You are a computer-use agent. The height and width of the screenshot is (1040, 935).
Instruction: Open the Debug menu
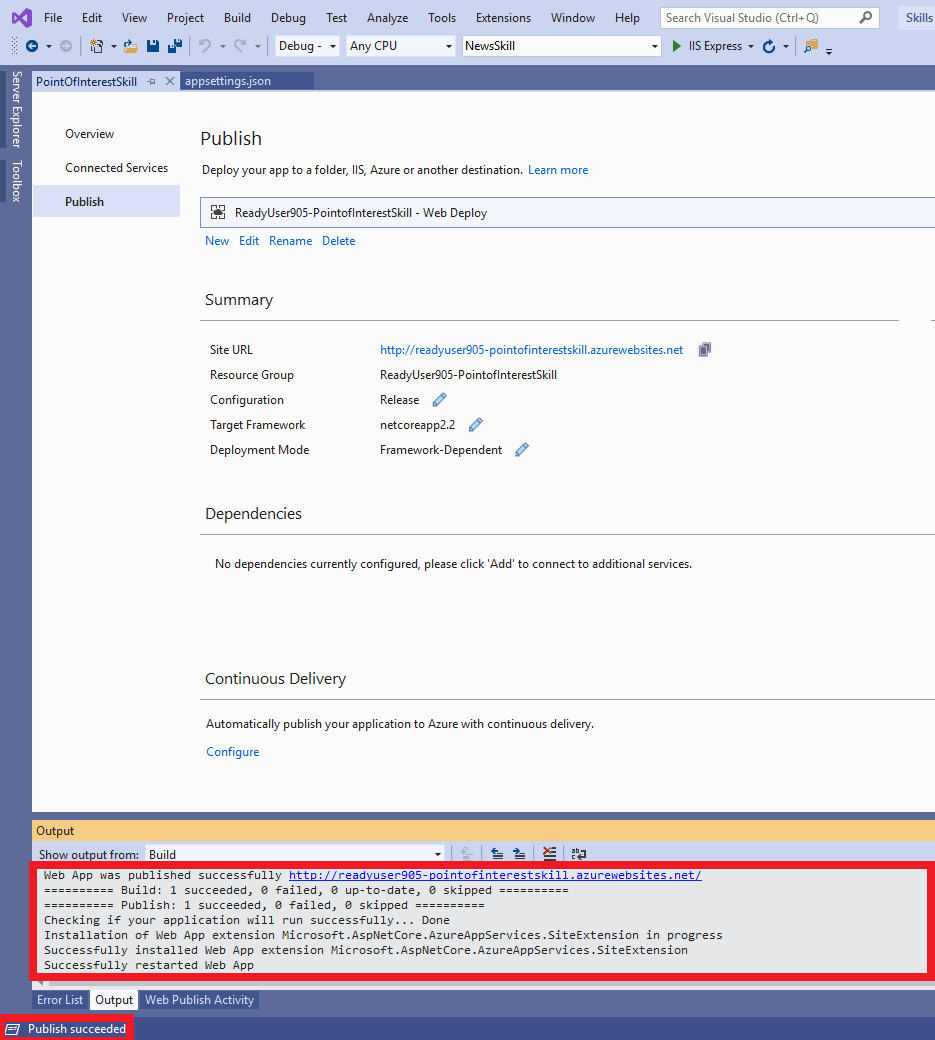[288, 18]
